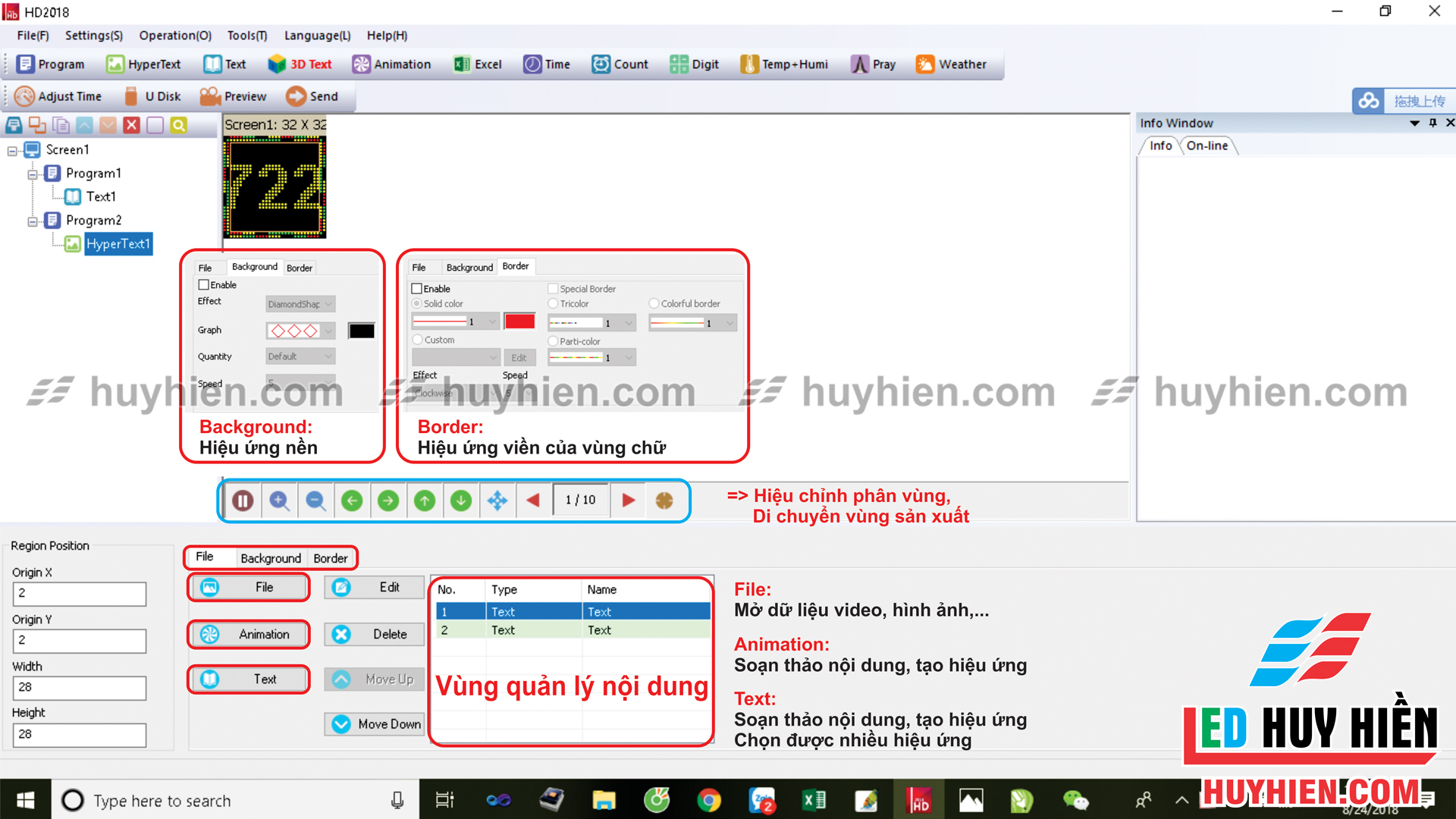Add a Temp+Humi display element
This screenshot has width=1456, height=819.
[x=784, y=64]
